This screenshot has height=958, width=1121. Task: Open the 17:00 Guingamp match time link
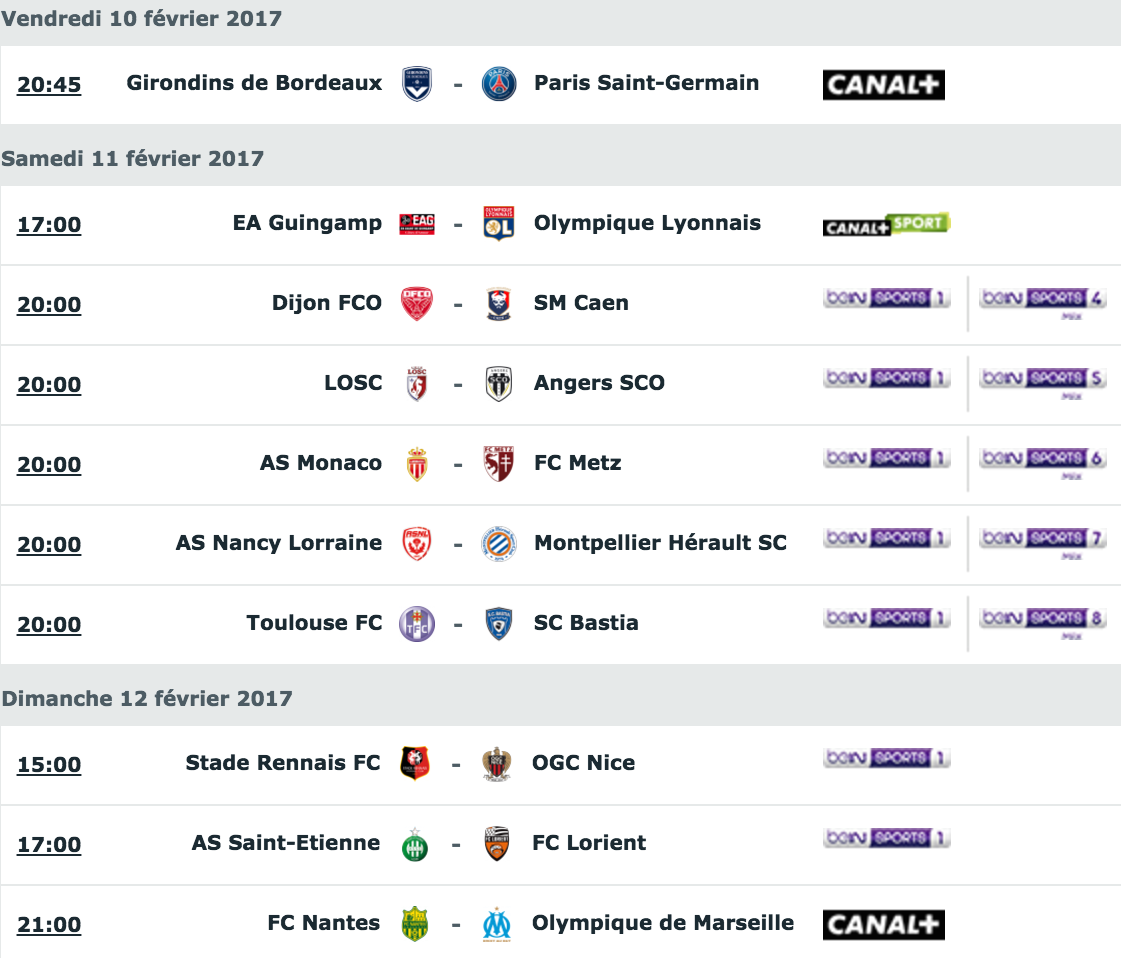pos(49,225)
